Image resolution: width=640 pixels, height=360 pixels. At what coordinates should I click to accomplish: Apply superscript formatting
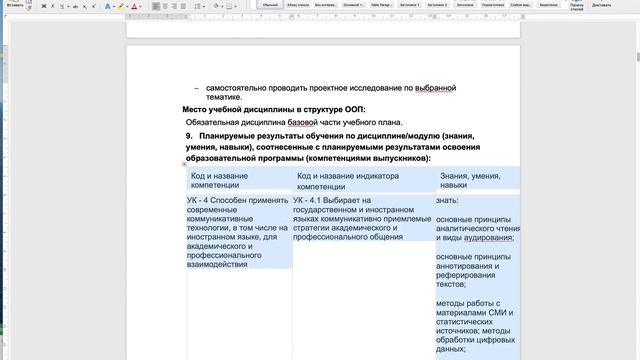[94, 6]
